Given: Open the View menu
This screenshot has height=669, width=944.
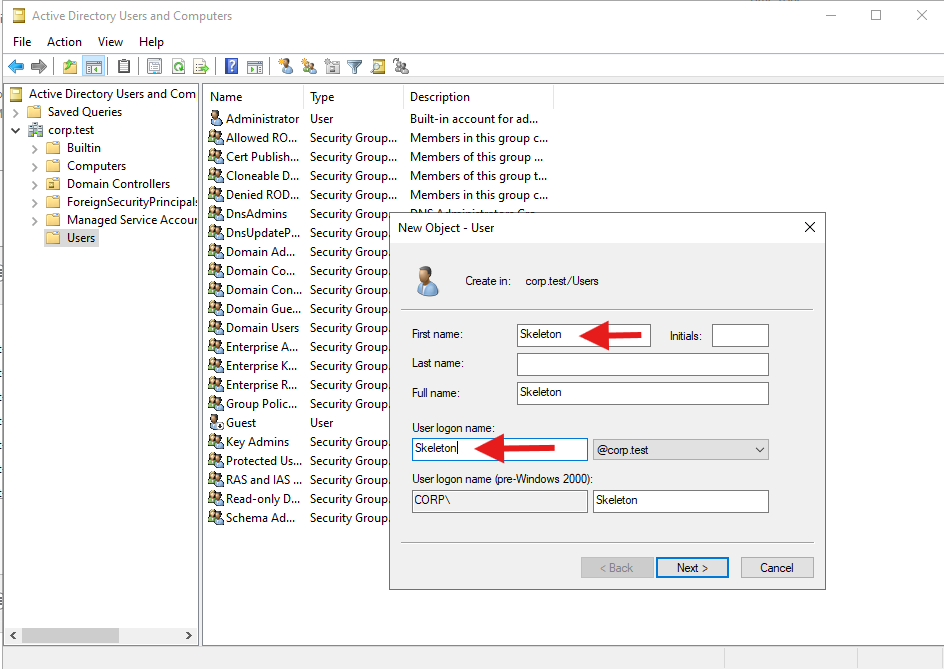Looking at the screenshot, I should (110, 42).
